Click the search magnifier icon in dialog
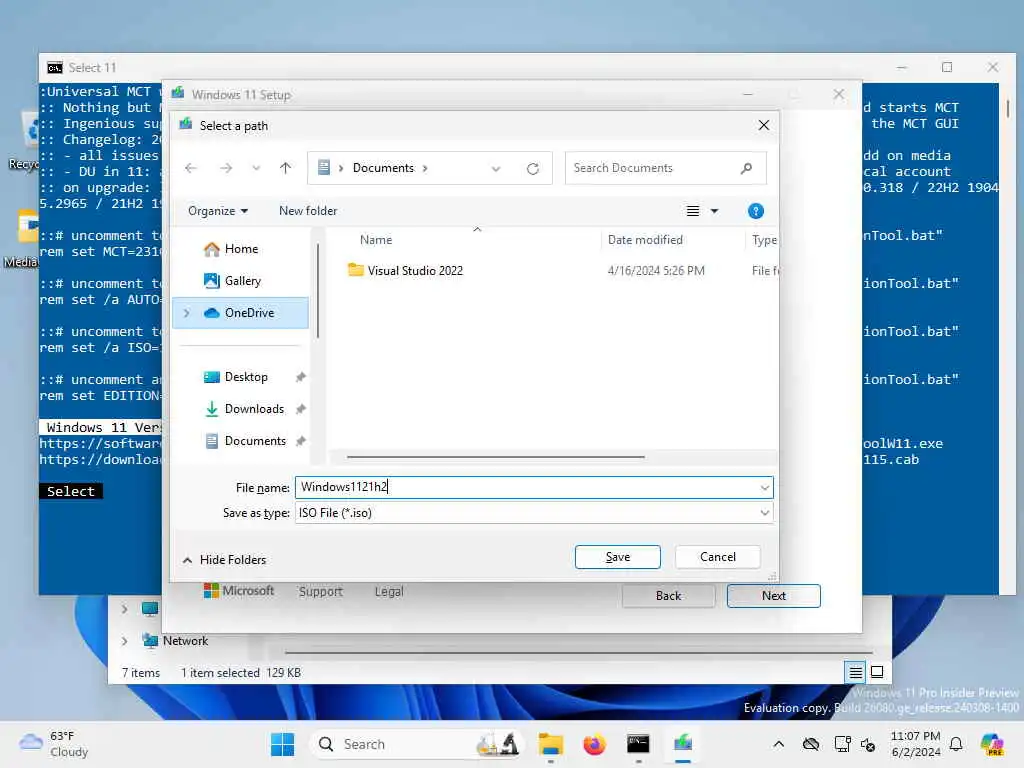This screenshot has width=1024, height=768. point(746,168)
